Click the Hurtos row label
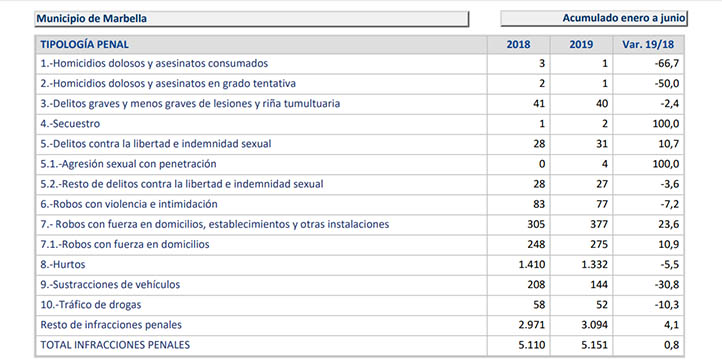The width and height of the screenshot is (722, 364). coord(63,265)
